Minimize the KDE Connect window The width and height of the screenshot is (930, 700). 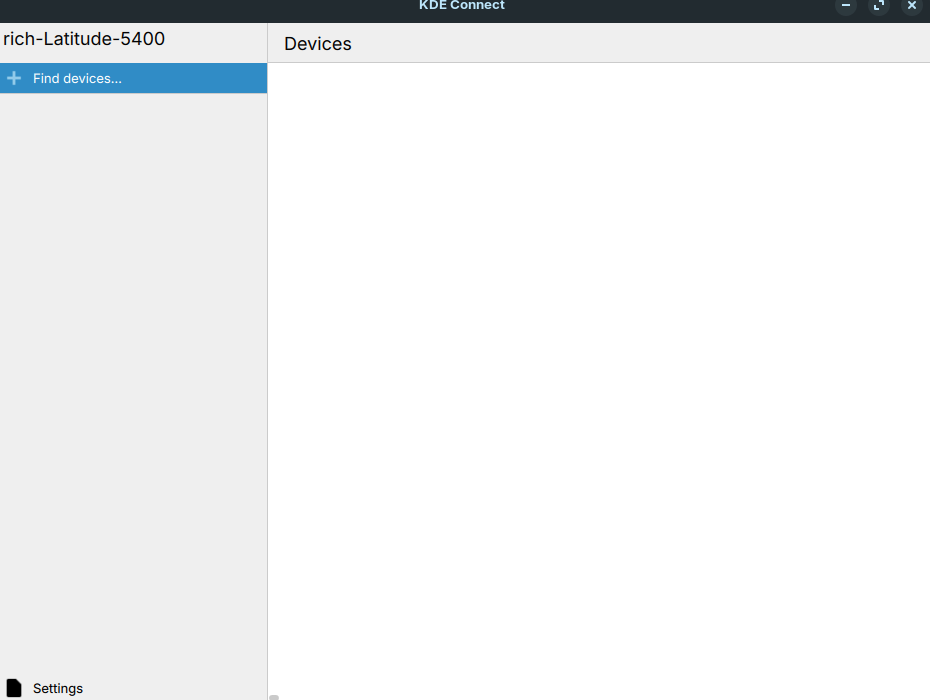click(x=846, y=6)
